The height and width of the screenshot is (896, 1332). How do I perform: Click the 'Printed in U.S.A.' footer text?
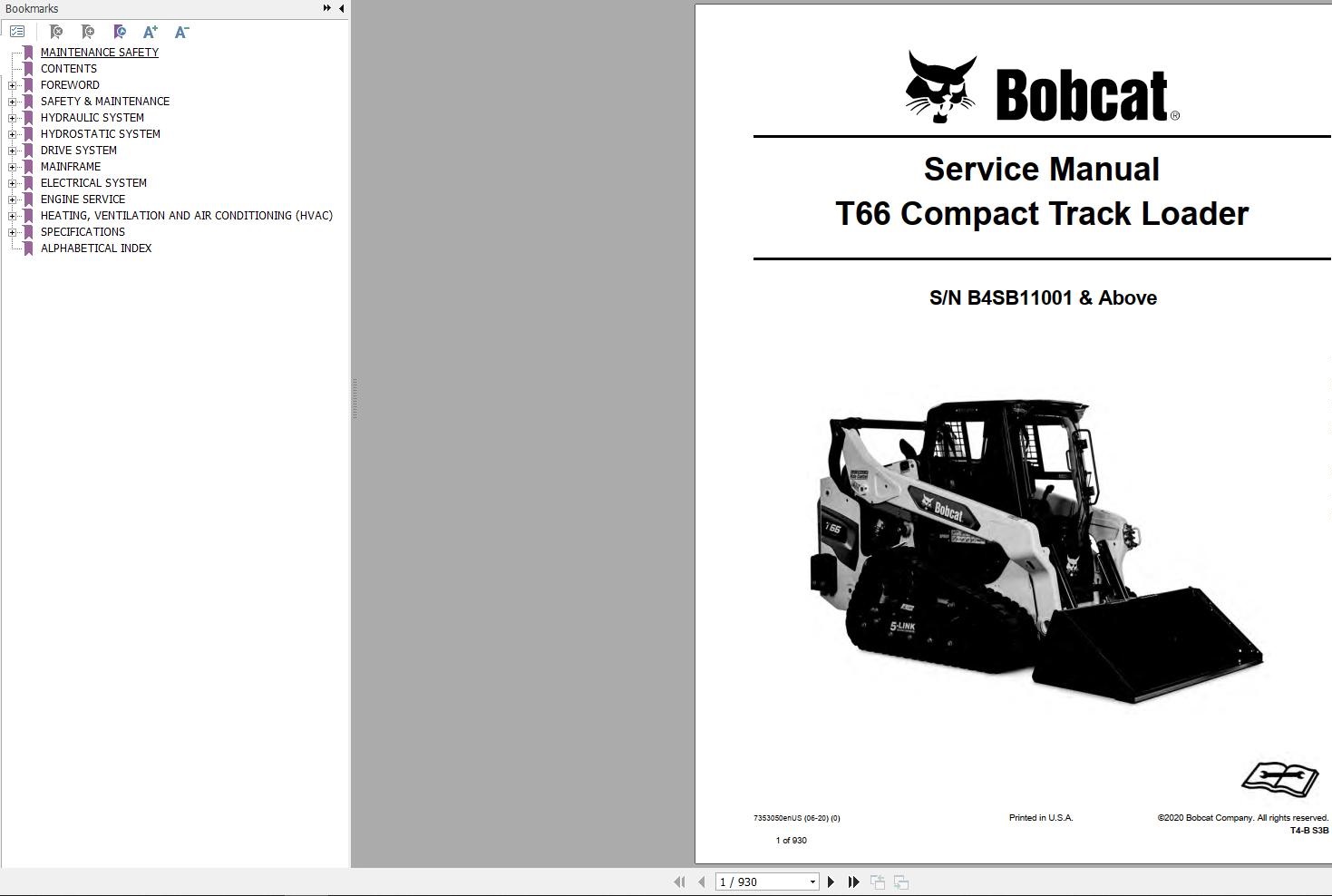coord(1041,818)
